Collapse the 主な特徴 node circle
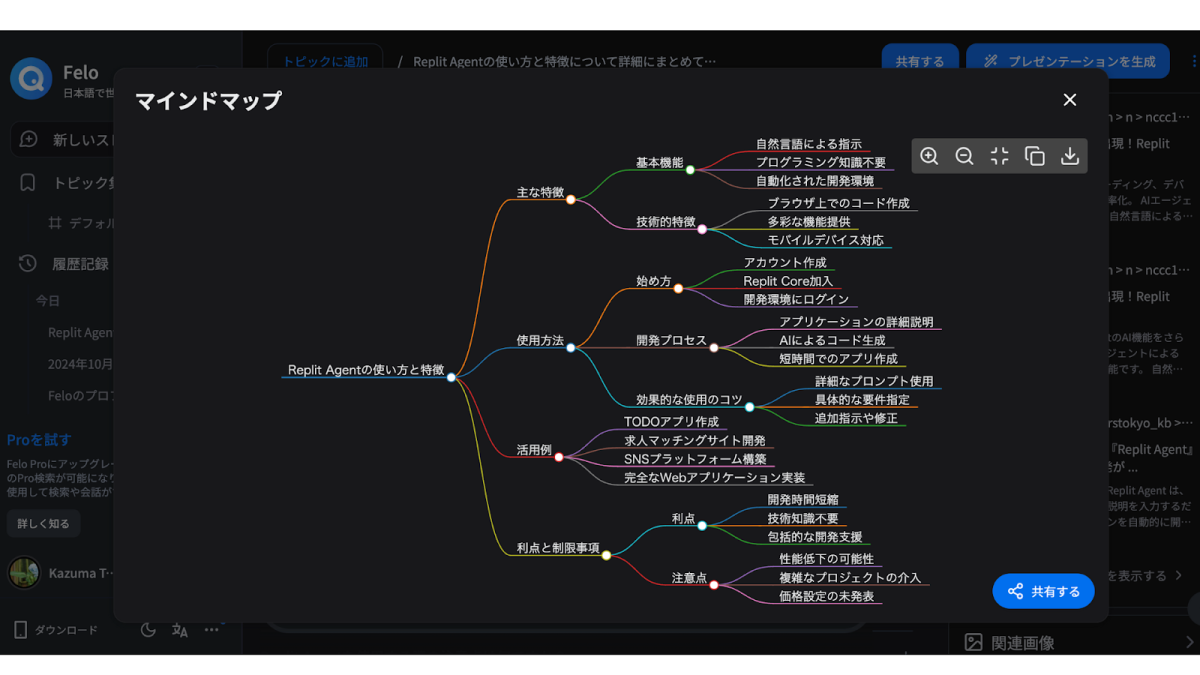This screenshot has height=675, width=1200. pos(571,200)
